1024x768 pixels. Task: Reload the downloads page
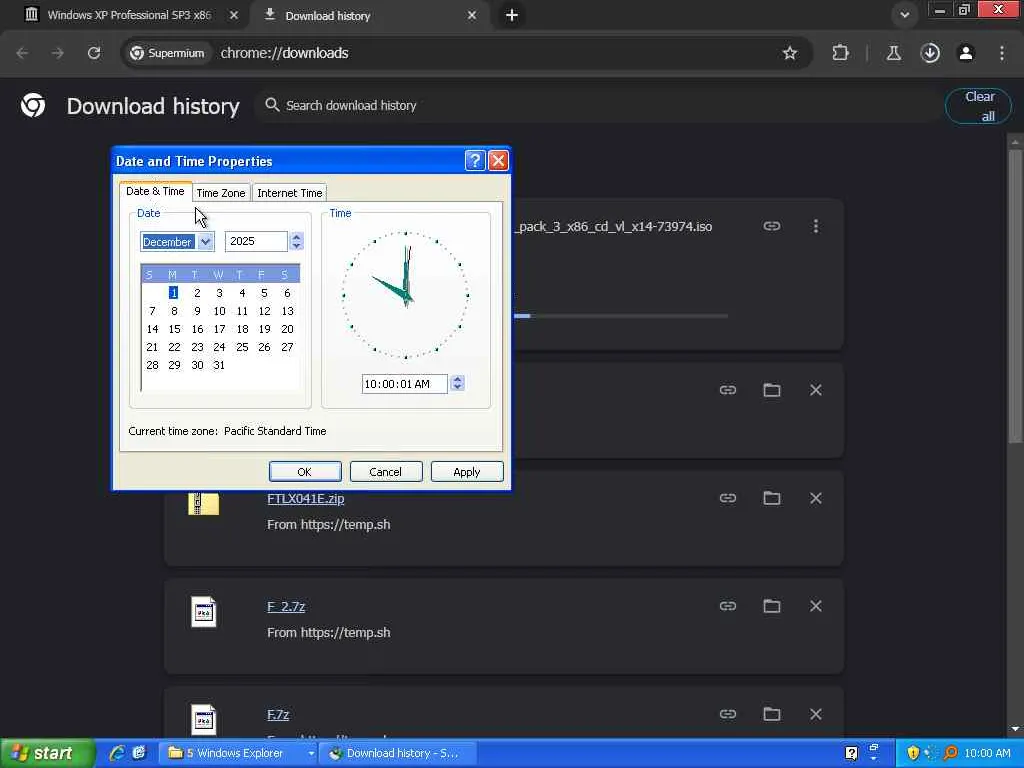coord(94,53)
